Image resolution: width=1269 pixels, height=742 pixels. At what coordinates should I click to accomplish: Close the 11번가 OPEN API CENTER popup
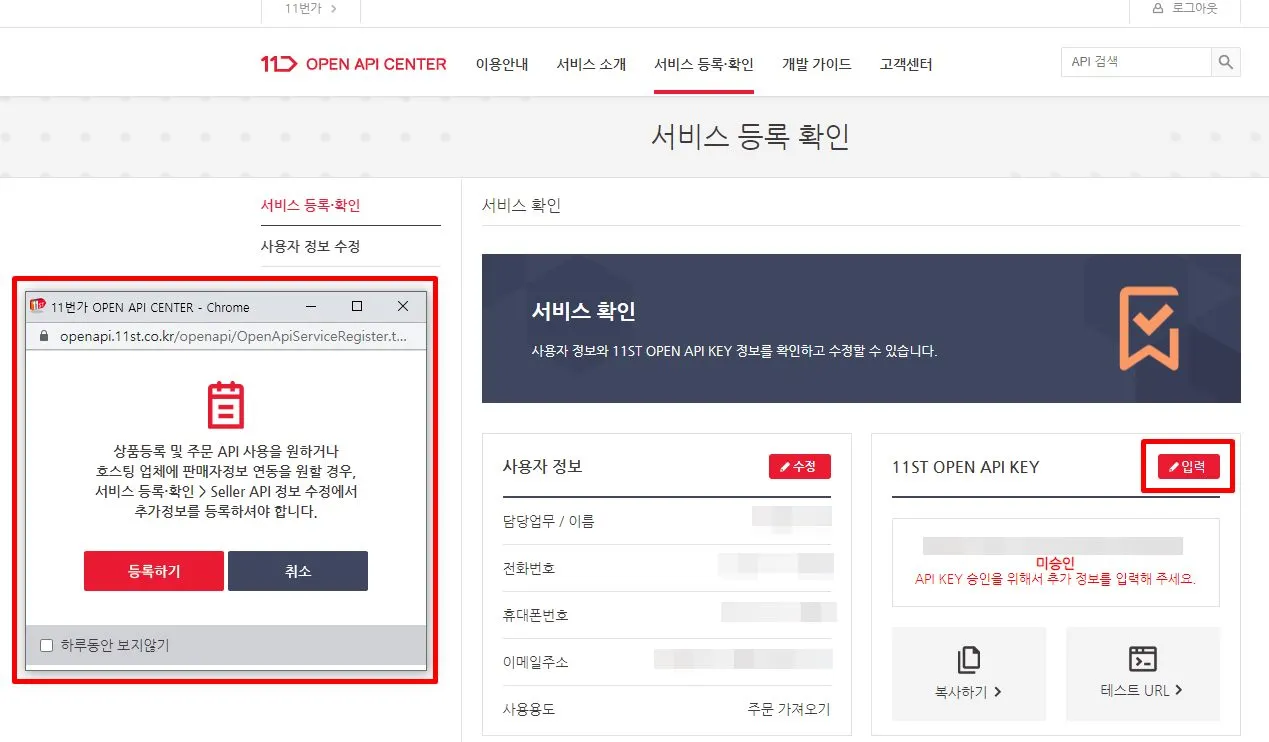[403, 306]
